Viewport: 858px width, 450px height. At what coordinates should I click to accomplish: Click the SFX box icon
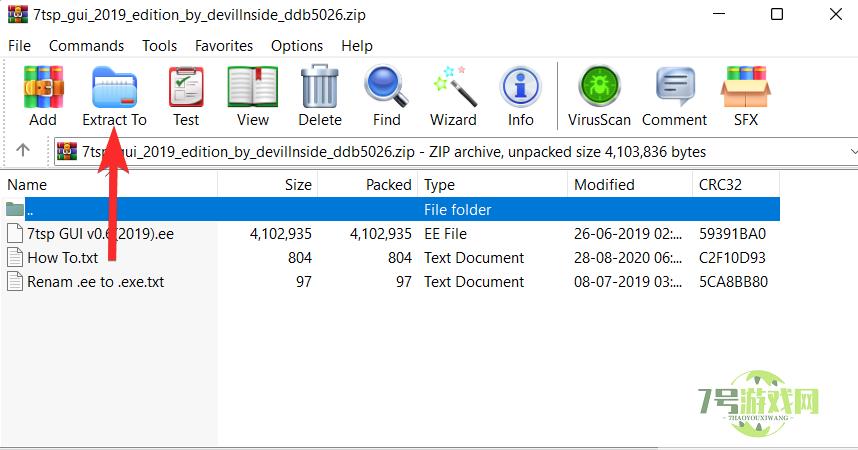point(746,87)
